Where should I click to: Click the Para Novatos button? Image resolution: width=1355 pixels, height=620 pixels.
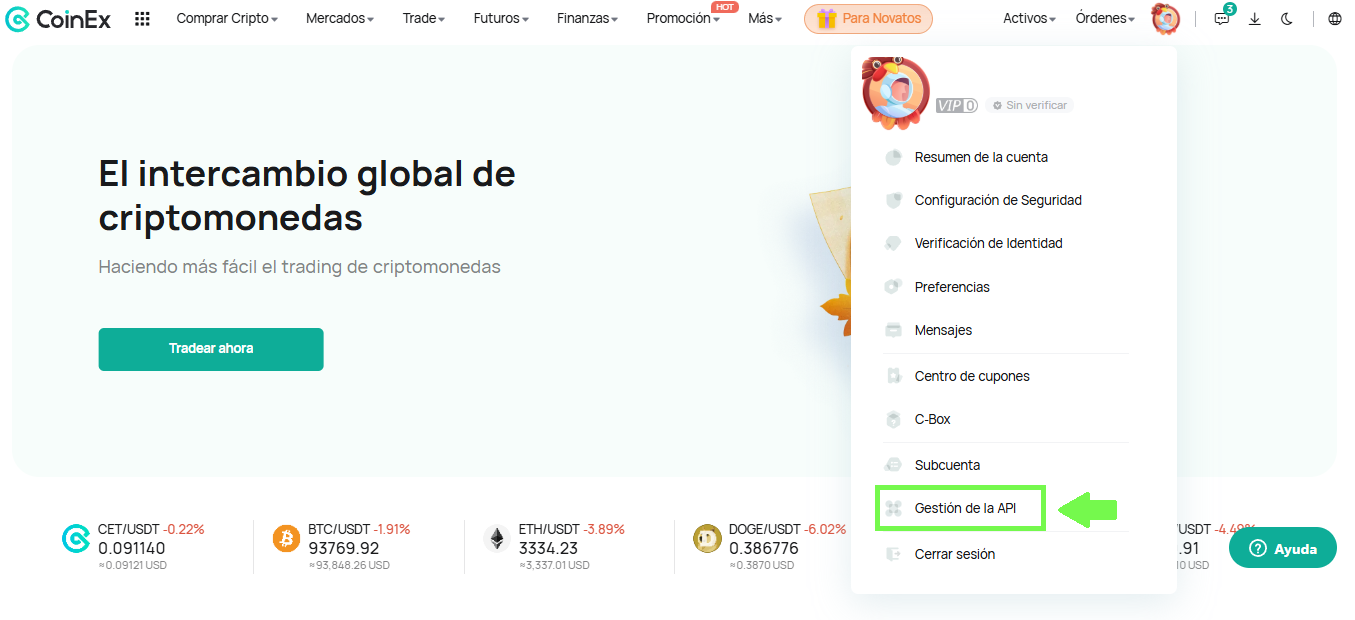(x=868, y=19)
